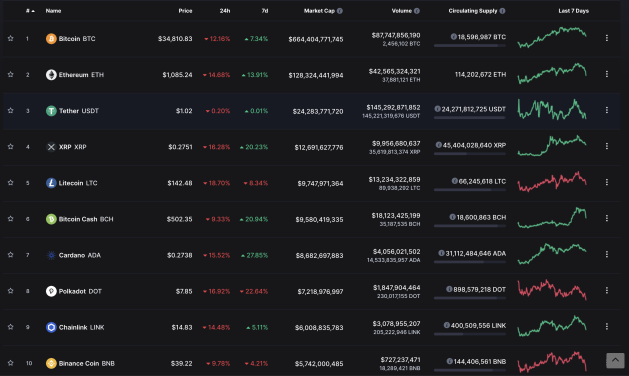The width and height of the screenshot is (629, 376).
Task: Click the Bitcoin Cash logo icon
Action: pyautogui.click(x=51, y=219)
